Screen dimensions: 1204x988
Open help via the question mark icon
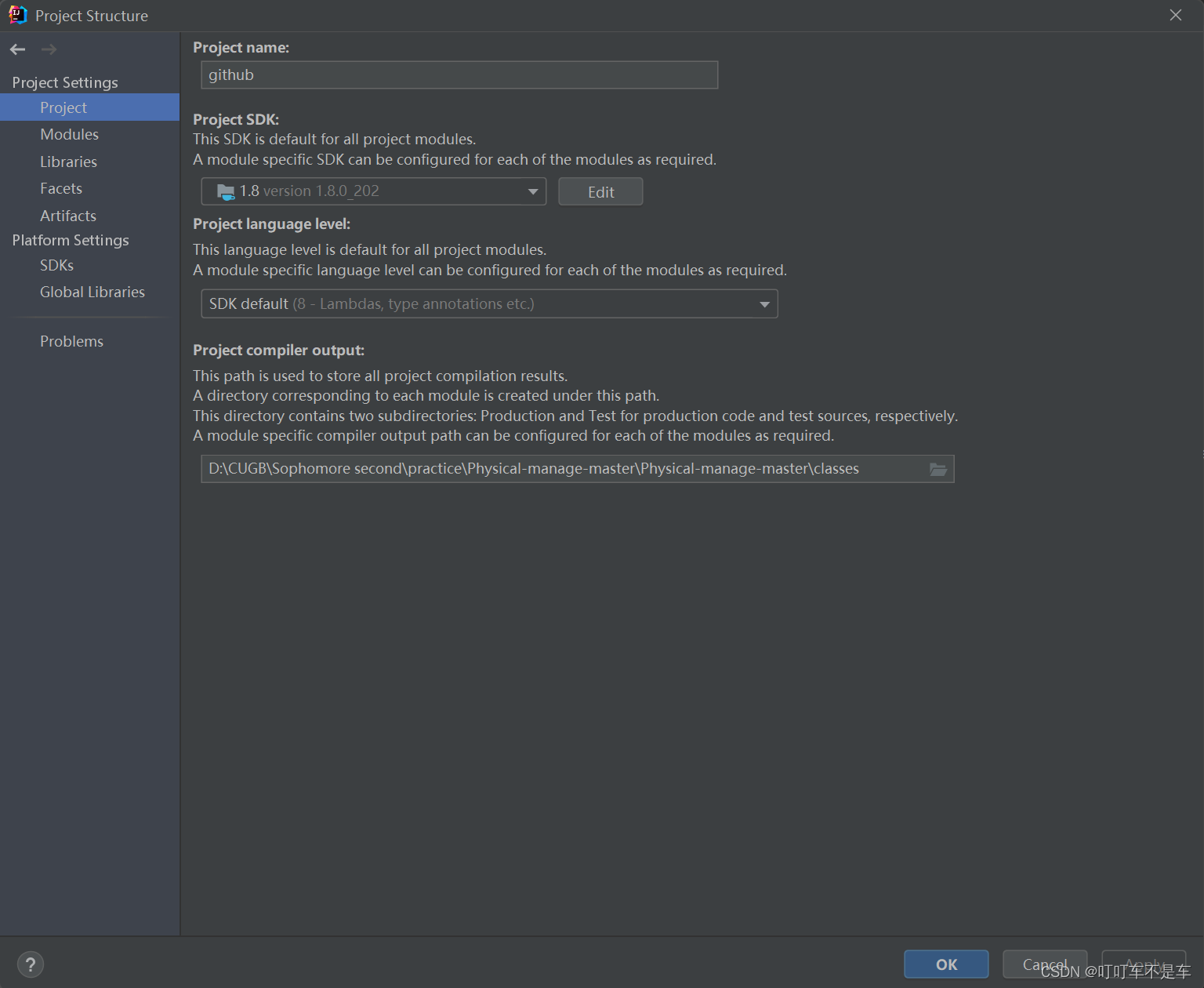tap(31, 964)
